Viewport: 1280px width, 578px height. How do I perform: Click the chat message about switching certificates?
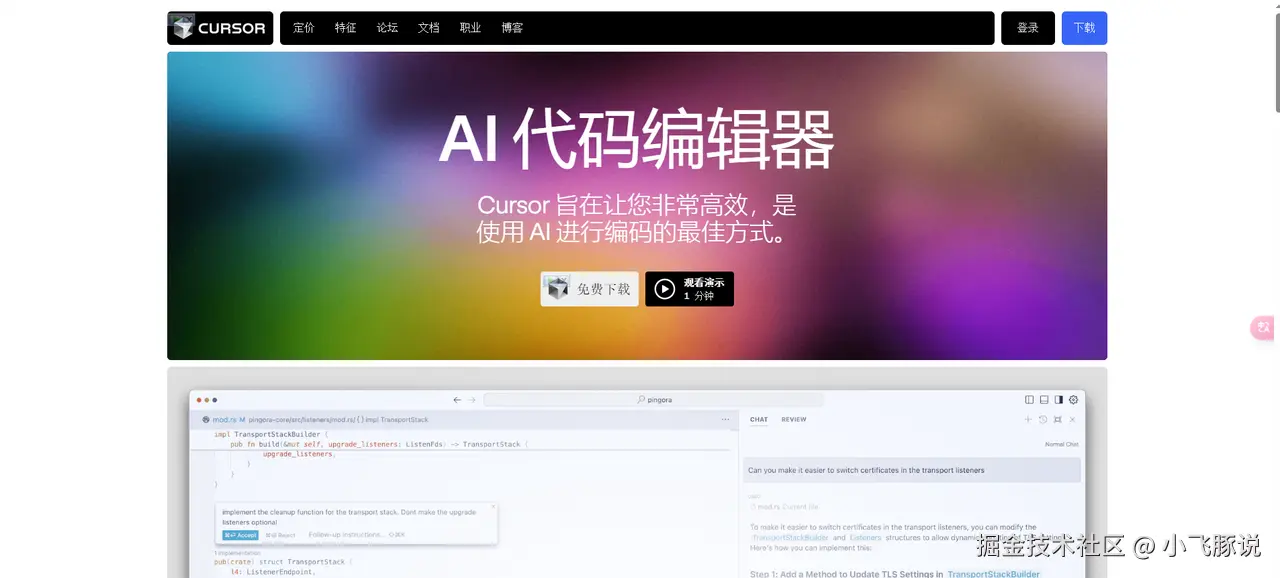(x=913, y=470)
